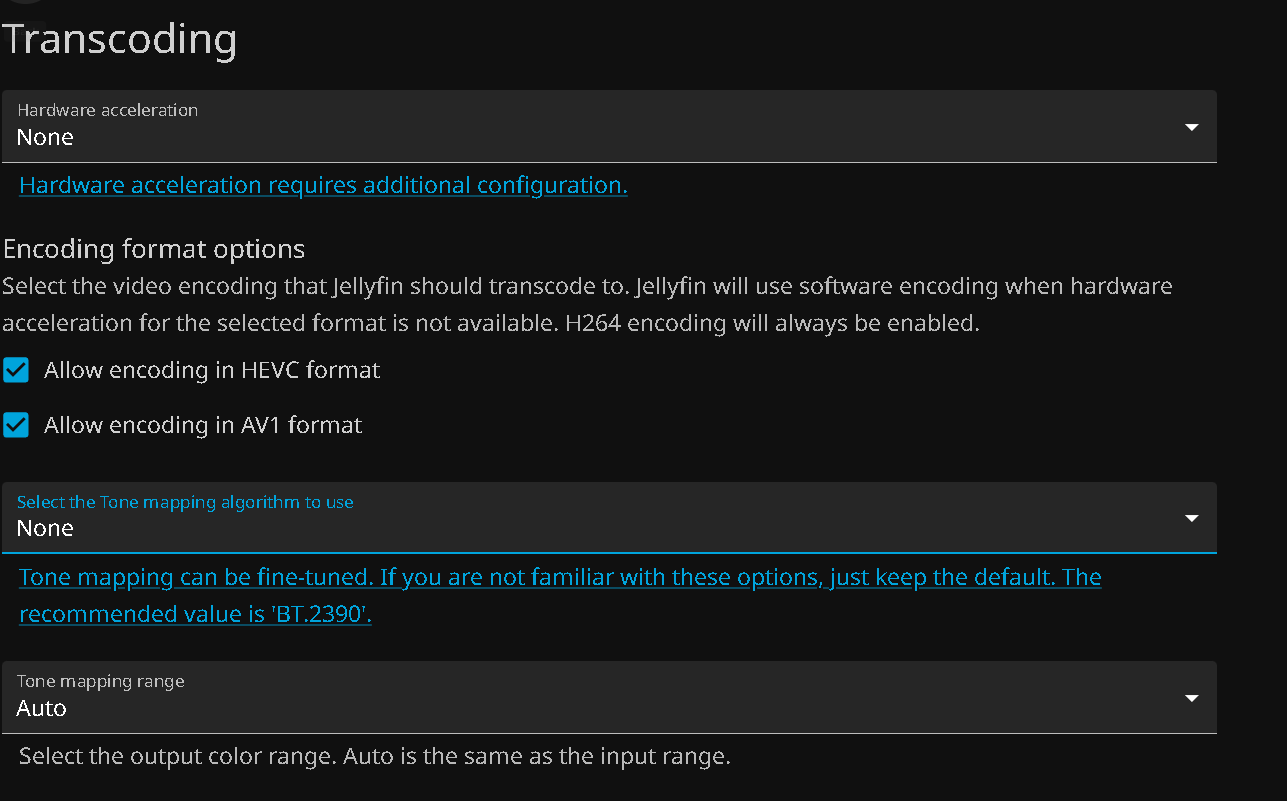Click the 'Select the output color range' help text
This screenshot has width=1287, height=801.
pyautogui.click(x=374, y=757)
